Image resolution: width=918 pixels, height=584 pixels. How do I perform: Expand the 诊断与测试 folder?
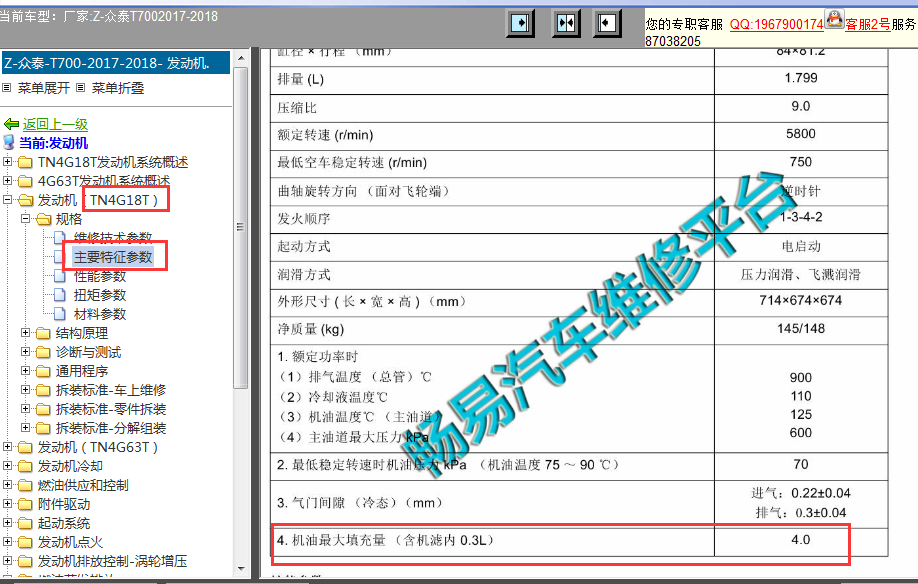pyautogui.click(x=25, y=352)
